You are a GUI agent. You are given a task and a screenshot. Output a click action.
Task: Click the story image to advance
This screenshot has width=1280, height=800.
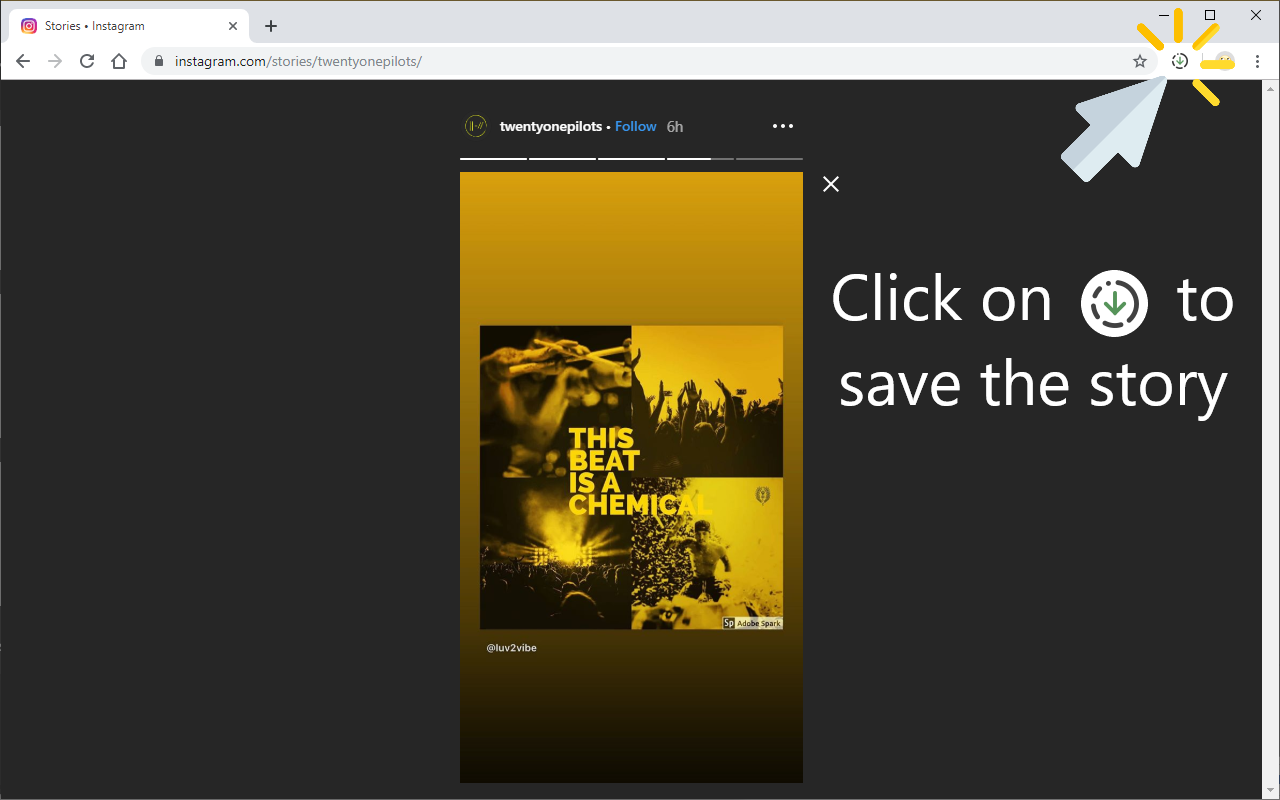pyautogui.click(x=631, y=477)
